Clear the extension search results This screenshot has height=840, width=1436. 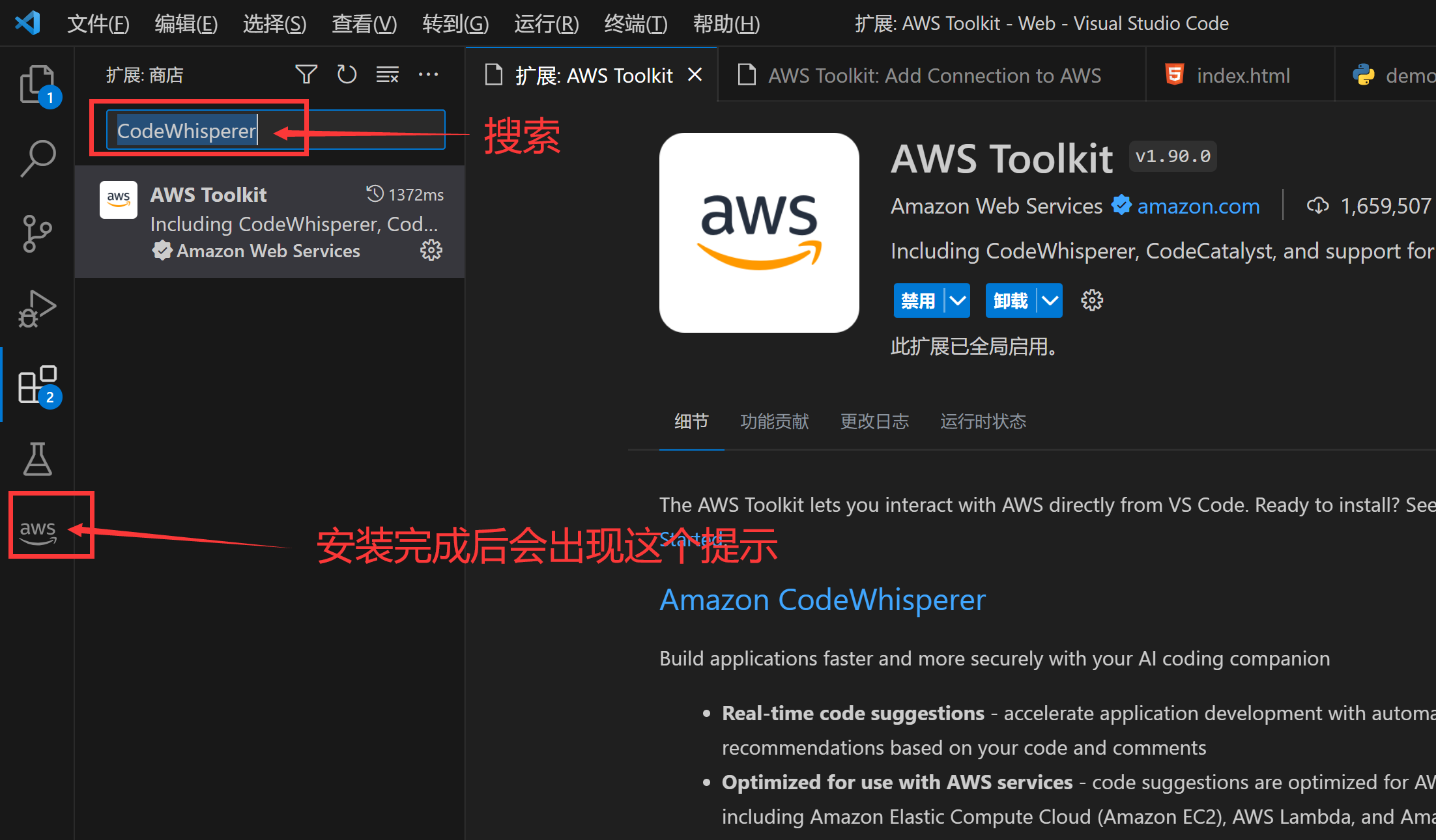coord(387,74)
